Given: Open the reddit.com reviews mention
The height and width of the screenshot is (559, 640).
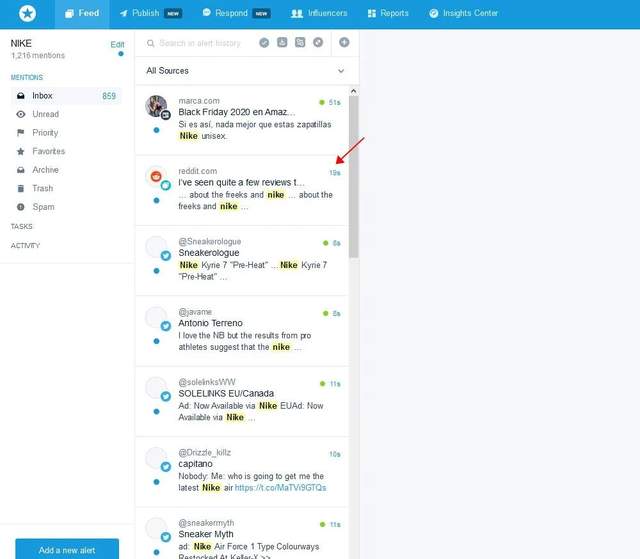Looking at the screenshot, I should [x=242, y=191].
